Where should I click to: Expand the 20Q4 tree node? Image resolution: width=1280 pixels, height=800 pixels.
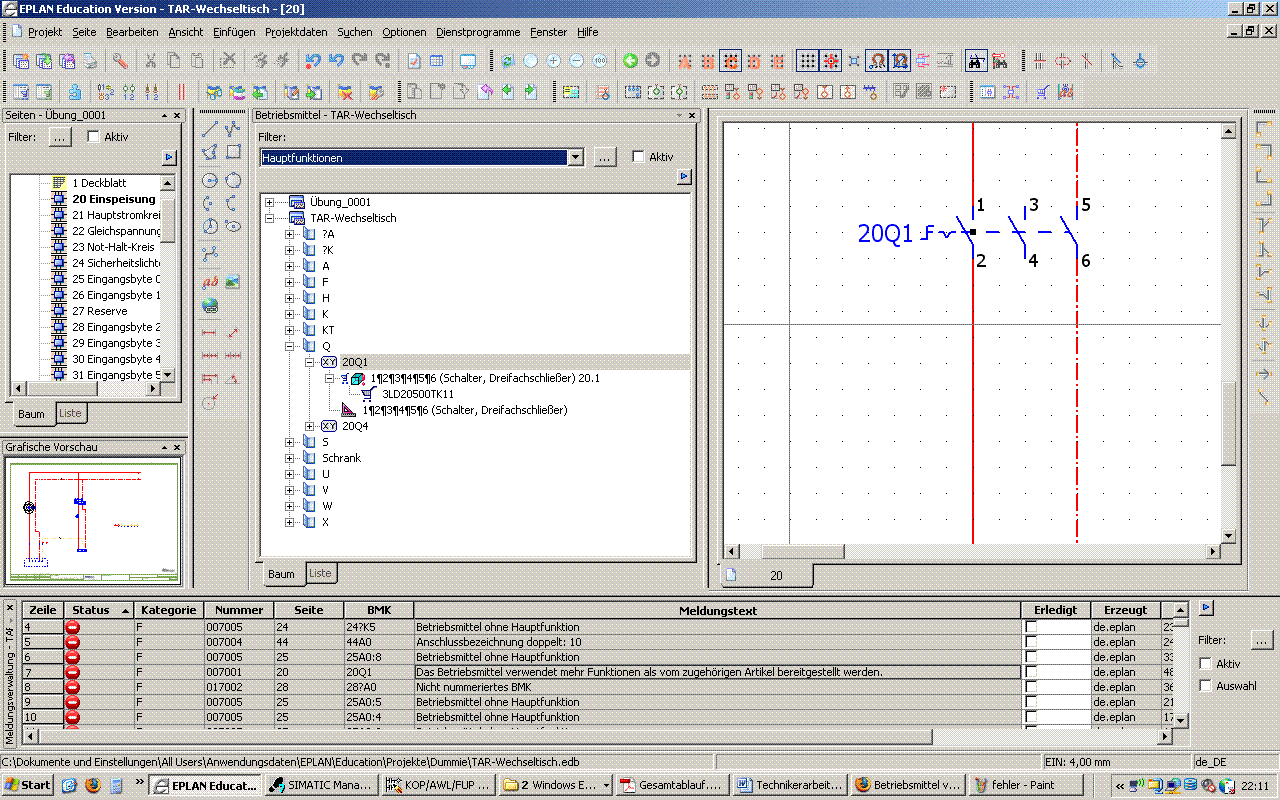[x=310, y=426]
